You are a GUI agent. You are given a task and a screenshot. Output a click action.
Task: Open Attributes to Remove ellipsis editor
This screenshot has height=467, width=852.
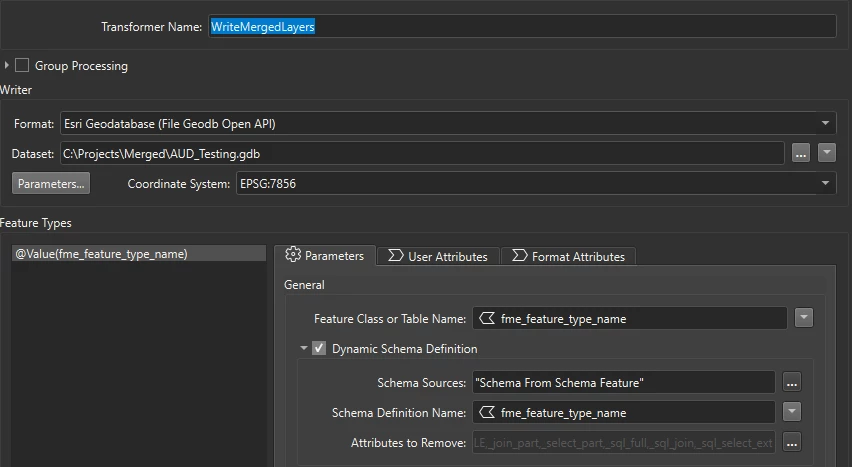pyautogui.click(x=792, y=443)
